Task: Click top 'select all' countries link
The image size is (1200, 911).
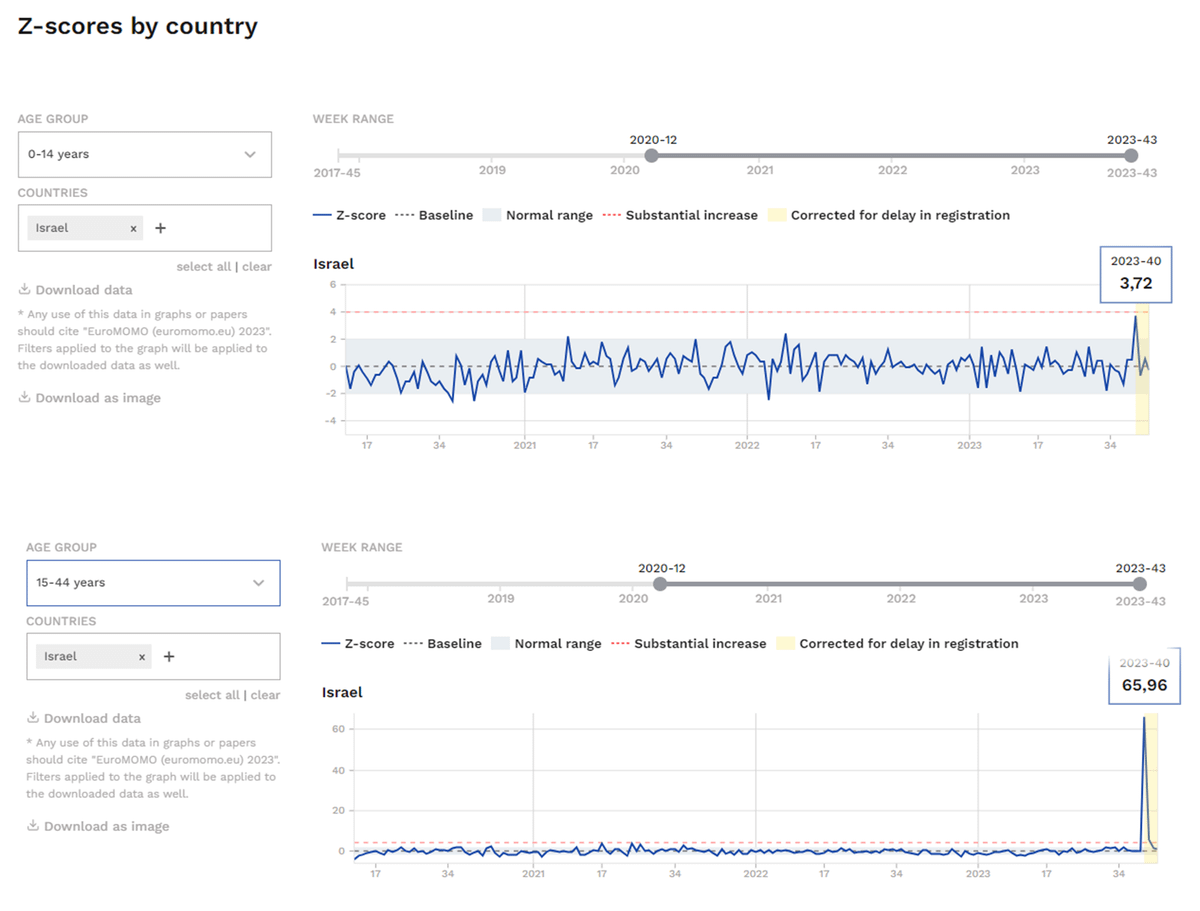Action: (x=203, y=267)
